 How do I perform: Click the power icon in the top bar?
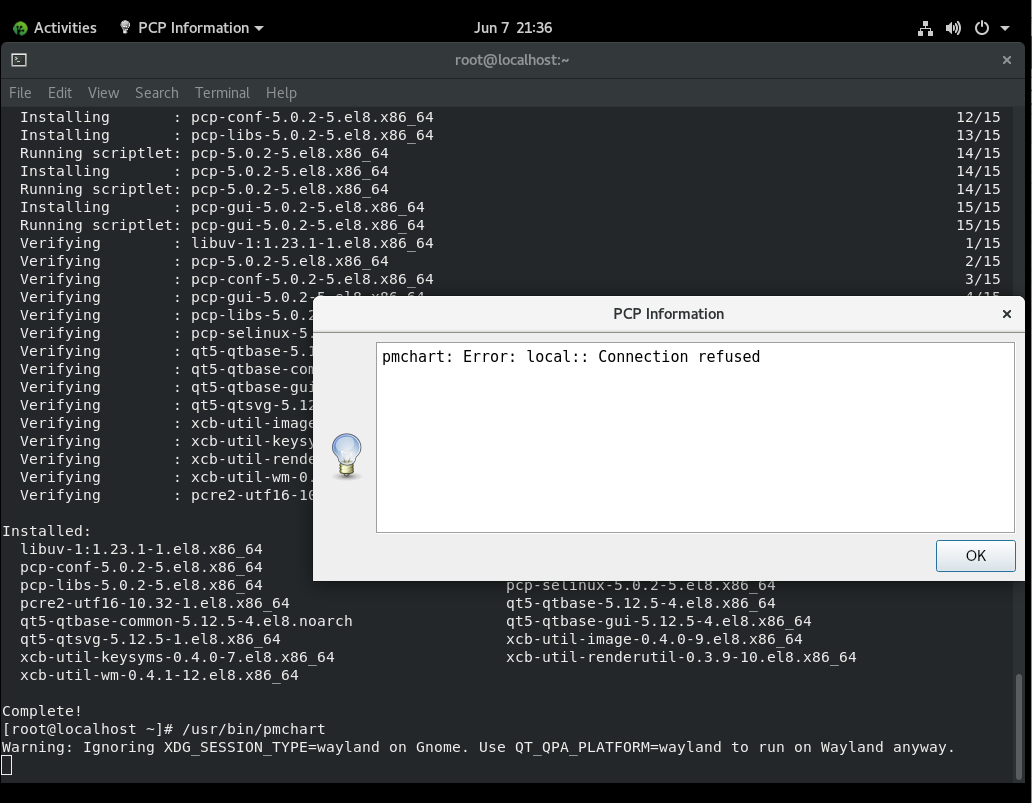[981, 28]
